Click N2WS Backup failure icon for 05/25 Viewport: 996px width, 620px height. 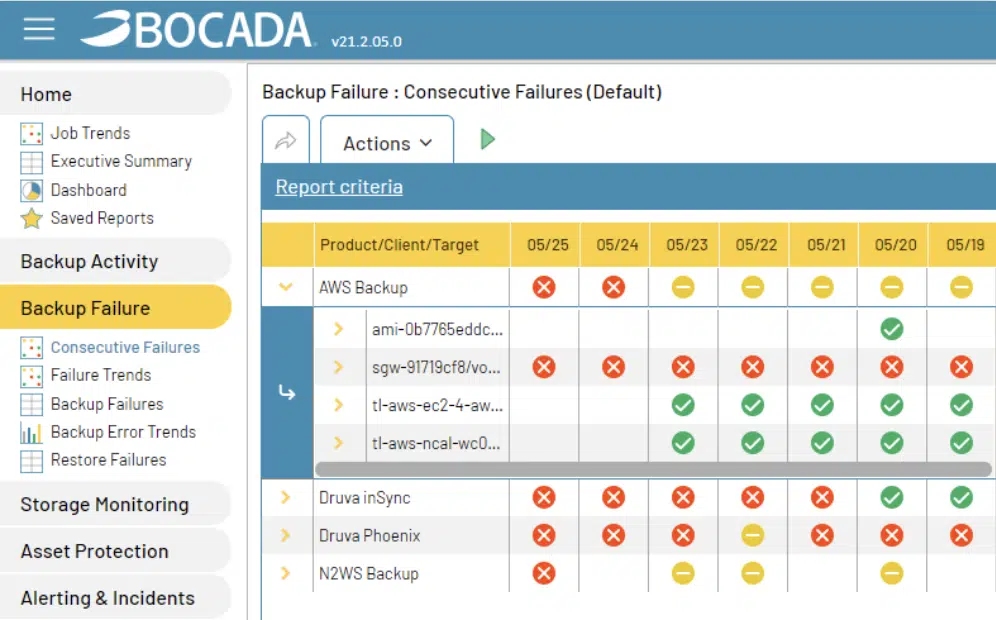544,574
